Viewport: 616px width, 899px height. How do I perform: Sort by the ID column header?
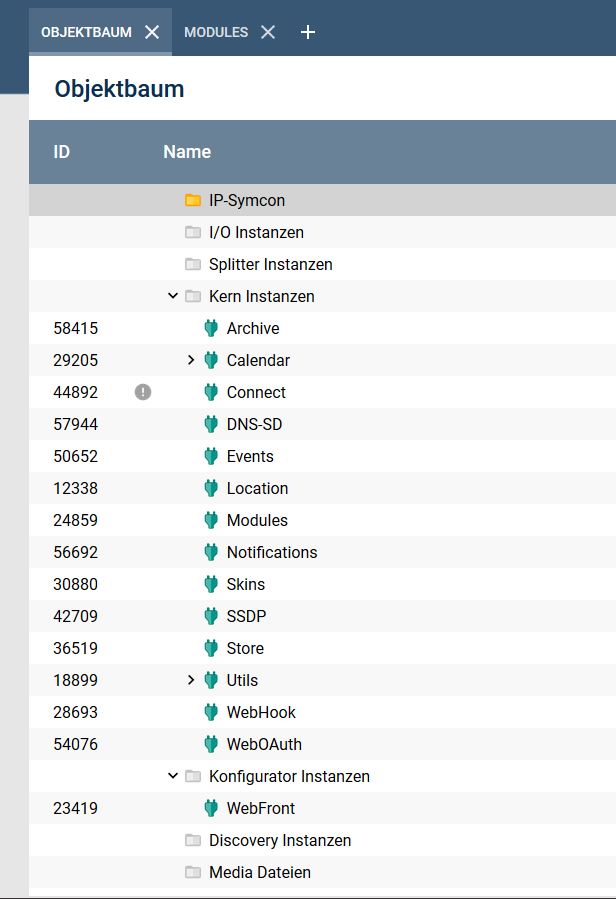click(61, 152)
